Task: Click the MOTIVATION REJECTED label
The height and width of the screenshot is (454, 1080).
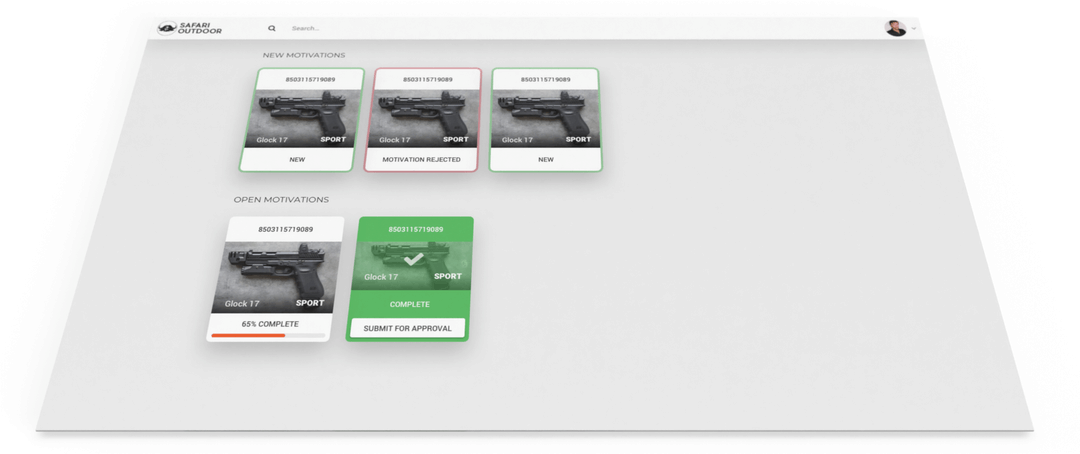Action: (x=422, y=159)
